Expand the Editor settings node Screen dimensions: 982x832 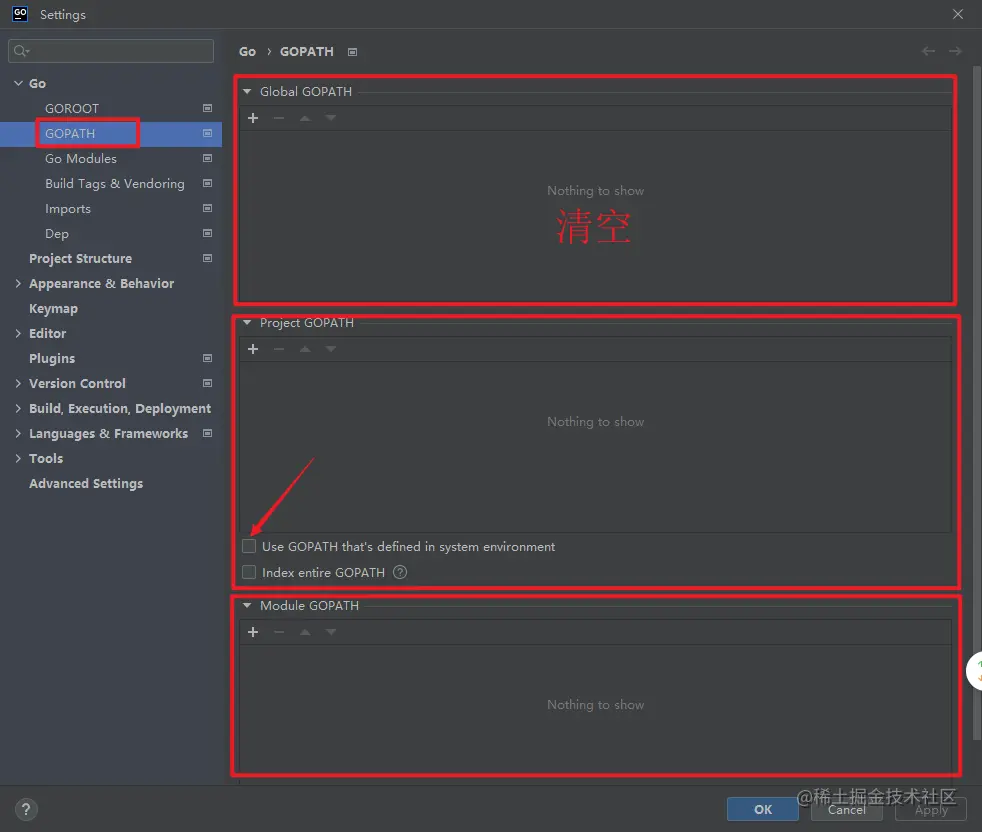pos(18,333)
